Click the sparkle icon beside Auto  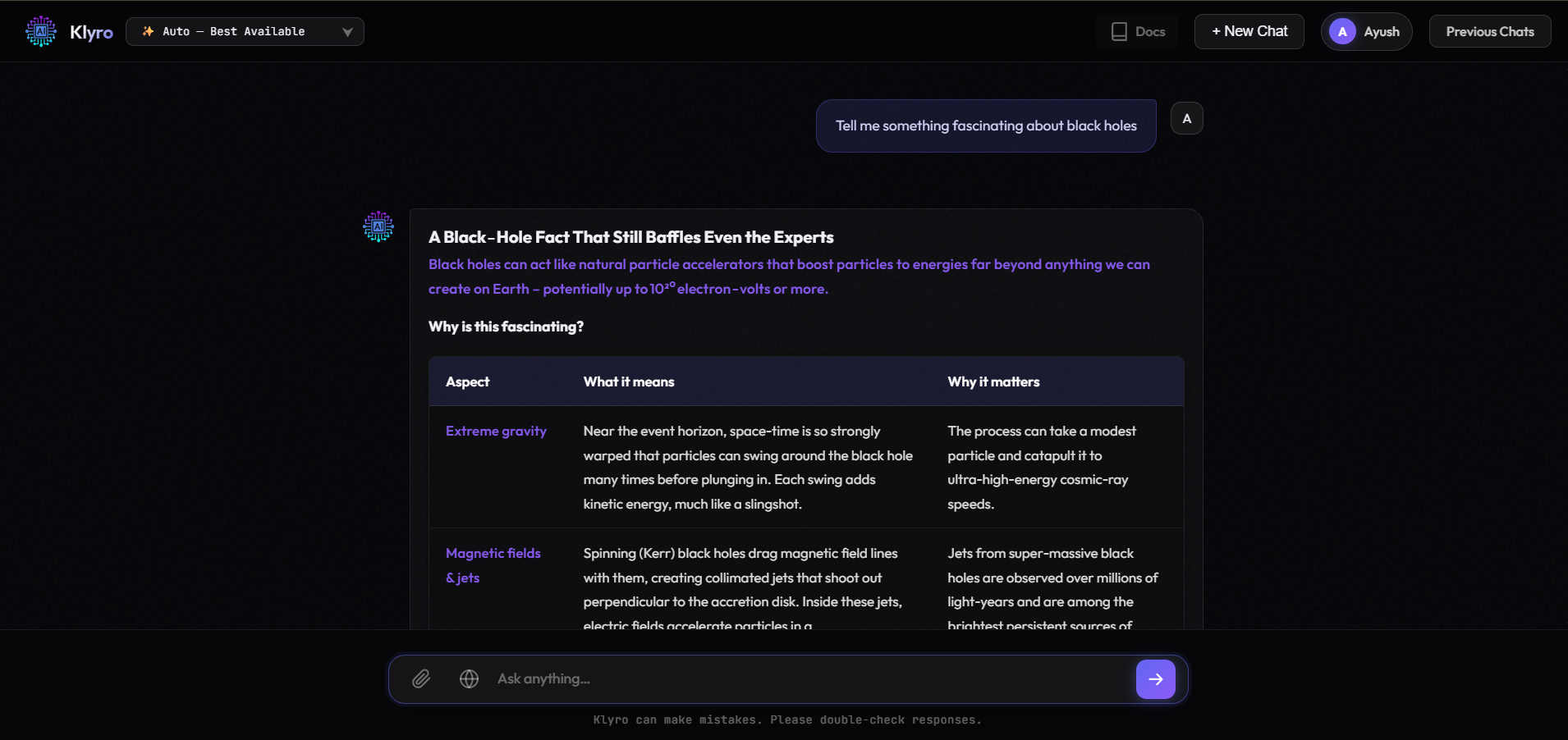(x=148, y=31)
